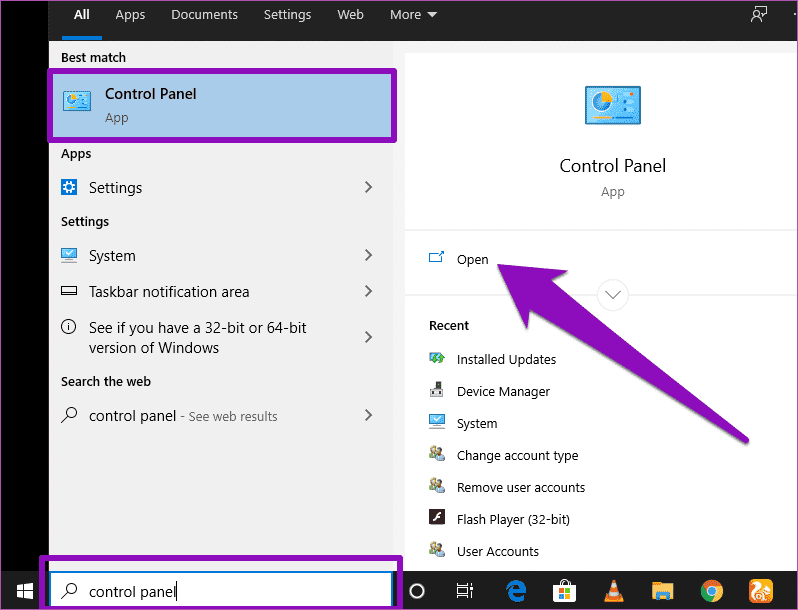The width and height of the screenshot is (798, 610).
Task: Launch VLC media player from taskbar
Action: pos(614,591)
